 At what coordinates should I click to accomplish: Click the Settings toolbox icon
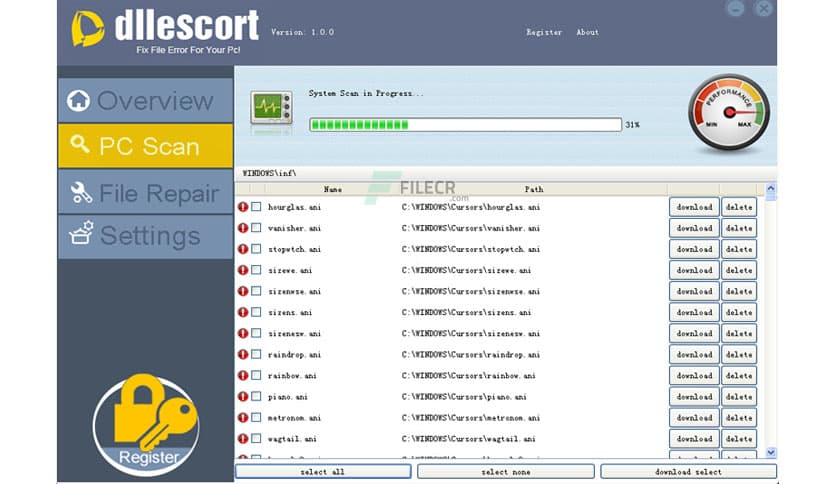point(81,233)
